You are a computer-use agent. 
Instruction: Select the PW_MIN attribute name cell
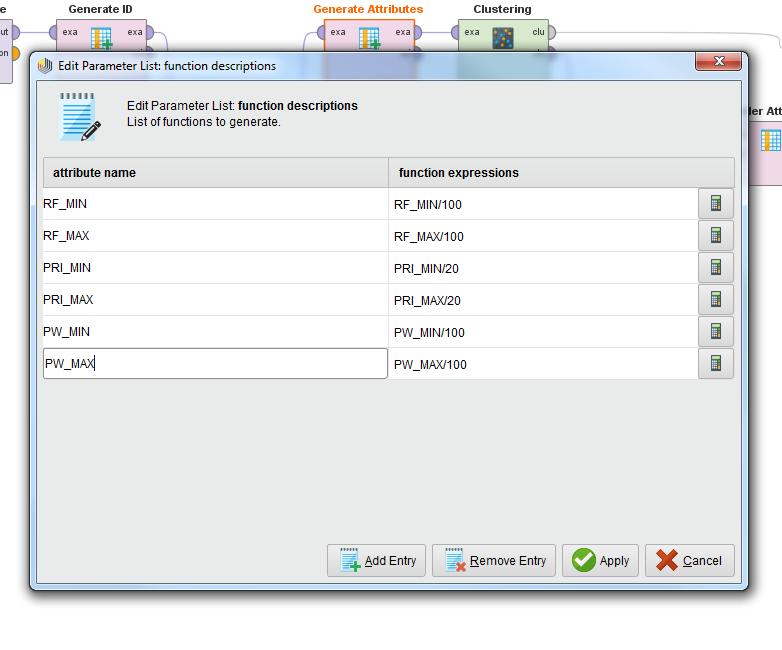(x=215, y=331)
